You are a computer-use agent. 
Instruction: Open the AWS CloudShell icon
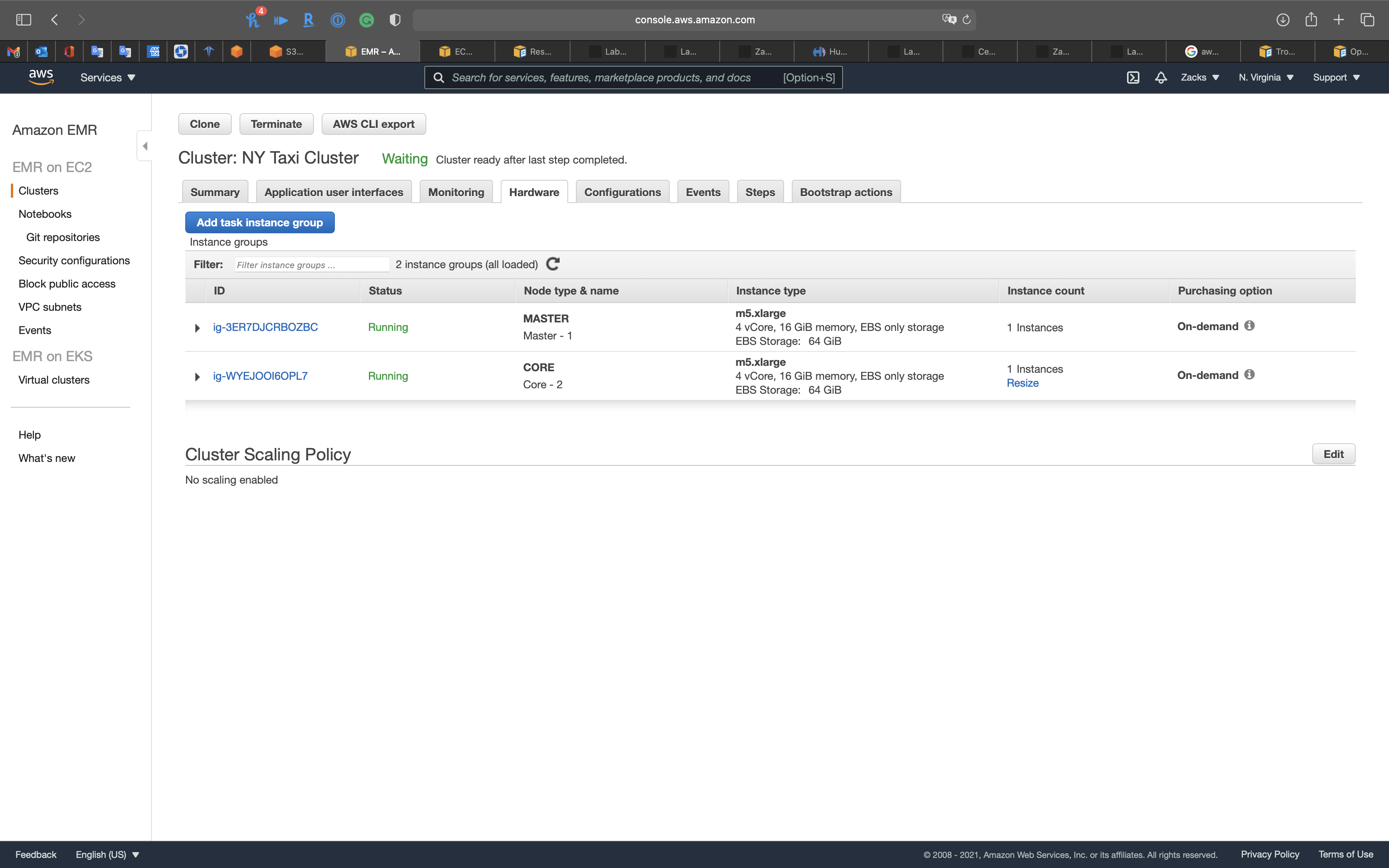1132,77
